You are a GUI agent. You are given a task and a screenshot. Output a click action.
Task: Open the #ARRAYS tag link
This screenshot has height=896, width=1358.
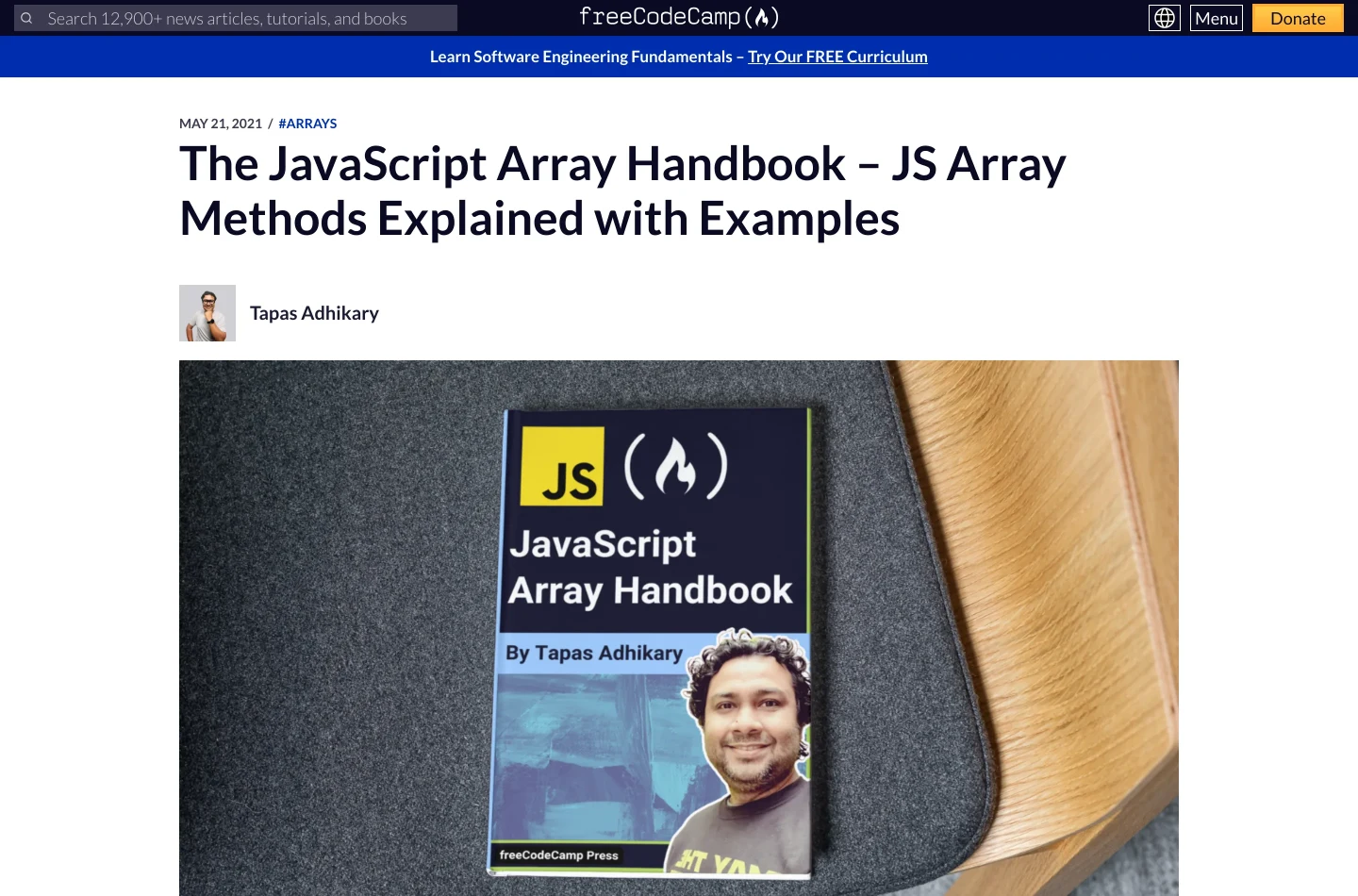307,124
